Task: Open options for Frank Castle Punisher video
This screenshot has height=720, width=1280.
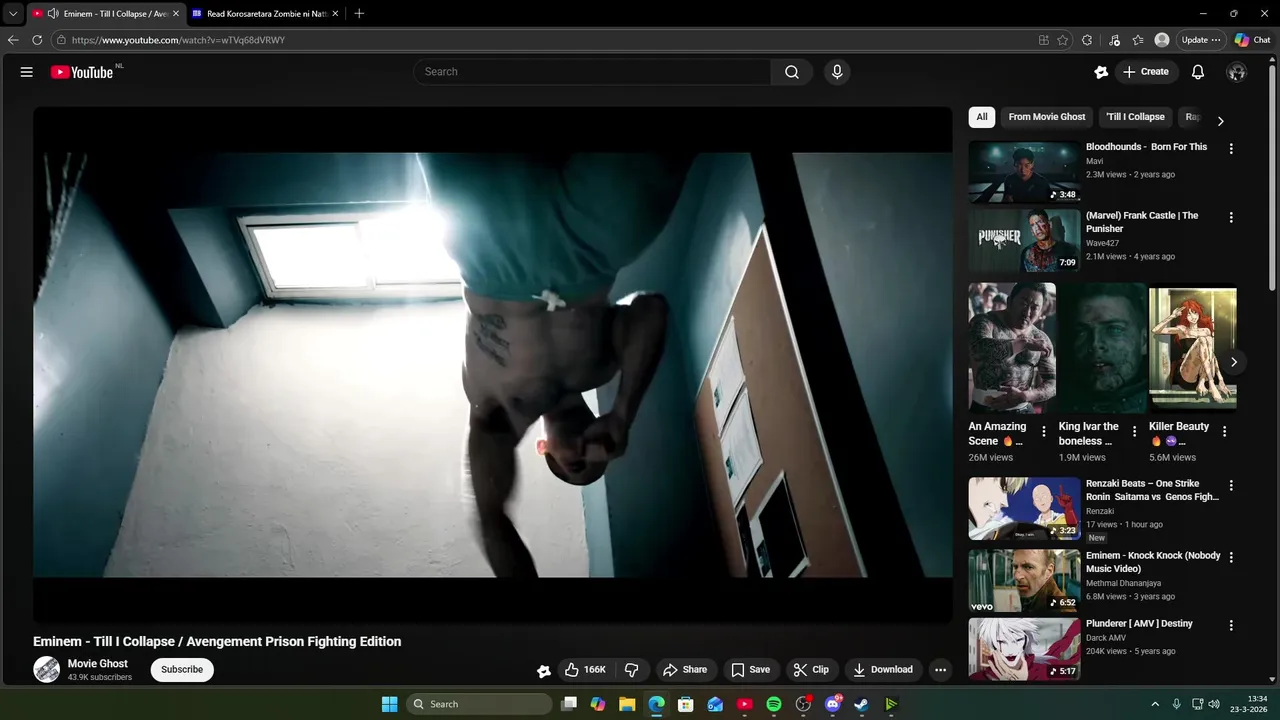Action: pos(1231,217)
